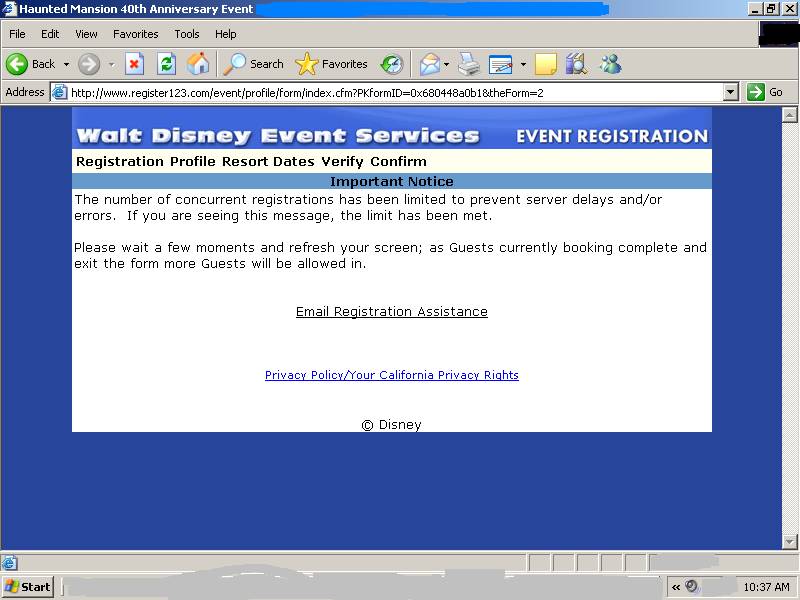This screenshot has height=600, width=800.
Task: Restore down the browser window
Action: pyautogui.click(x=771, y=9)
